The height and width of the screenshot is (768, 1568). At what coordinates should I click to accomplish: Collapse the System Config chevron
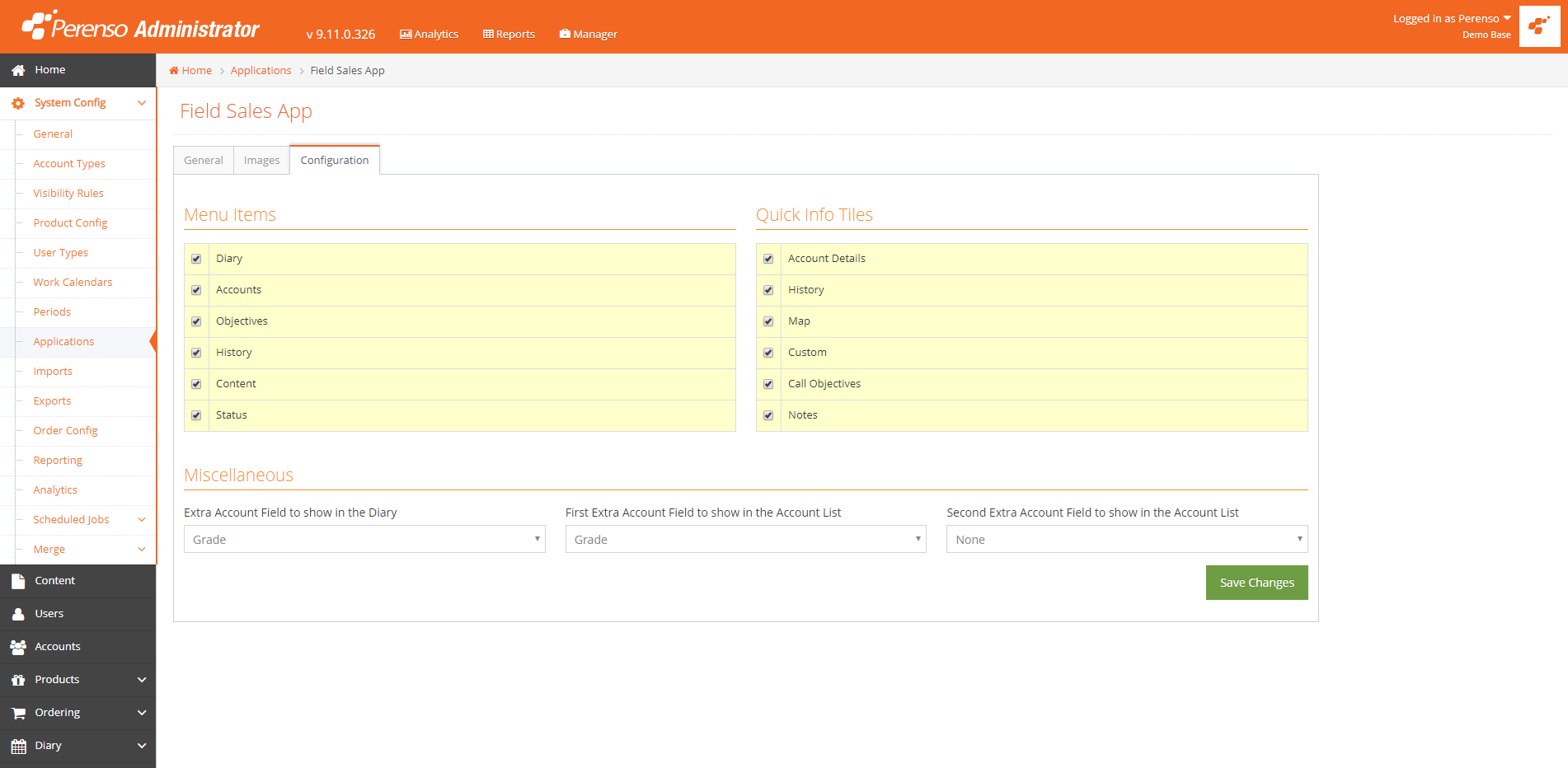pos(142,103)
